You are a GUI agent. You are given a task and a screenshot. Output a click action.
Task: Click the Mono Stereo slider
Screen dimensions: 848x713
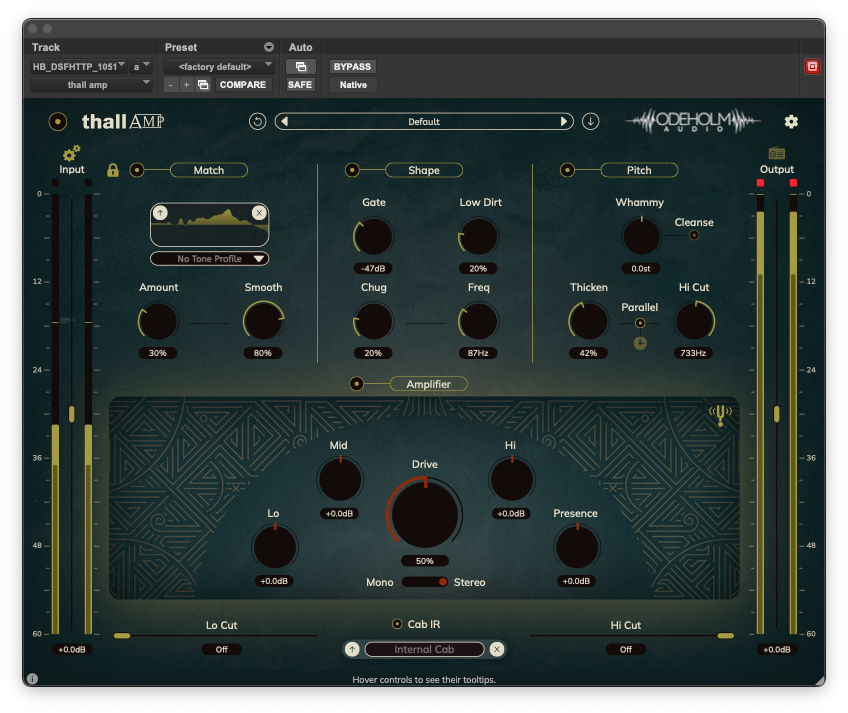(425, 582)
